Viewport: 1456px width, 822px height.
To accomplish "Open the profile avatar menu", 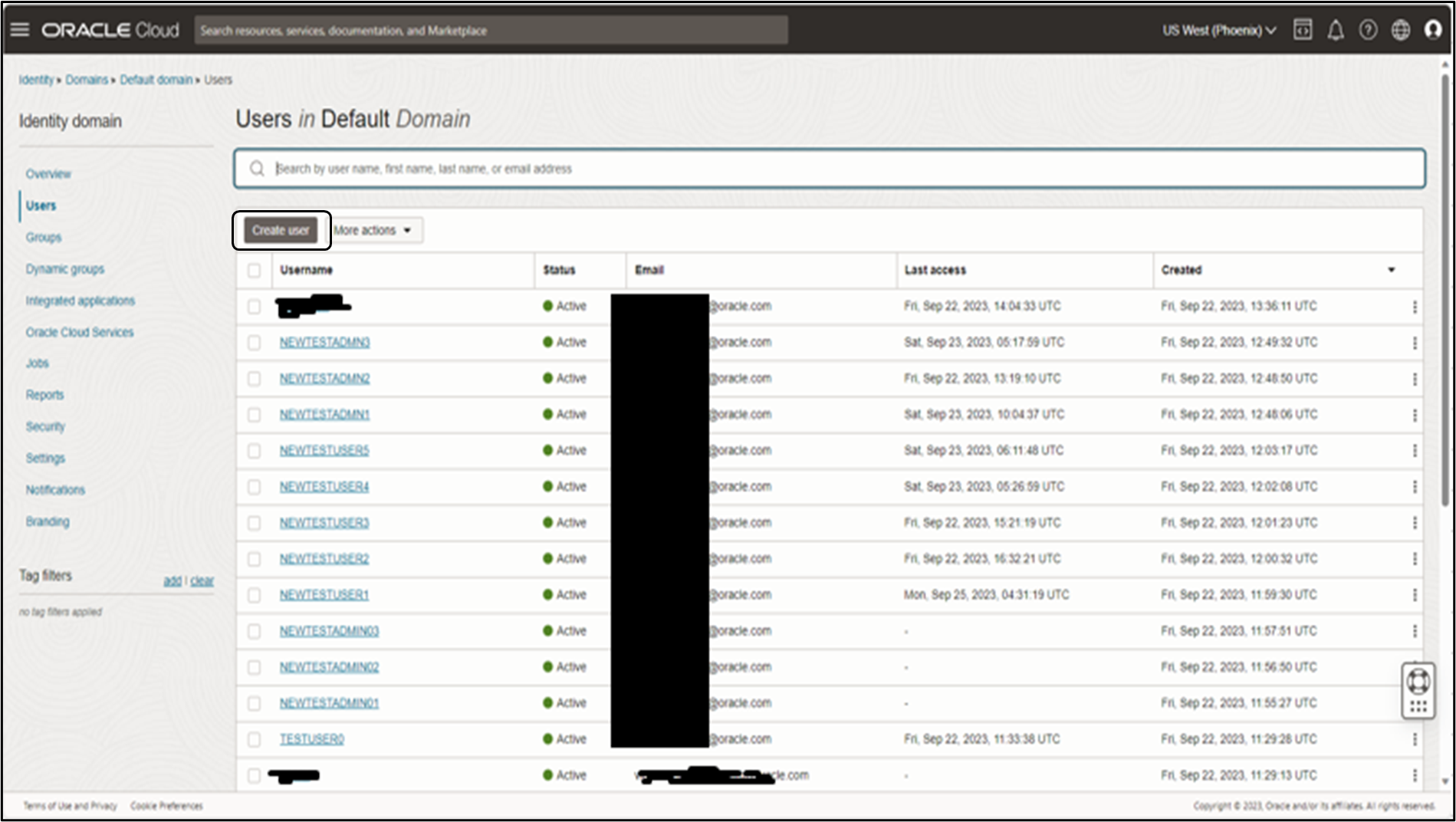I will [x=1433, y=30].
